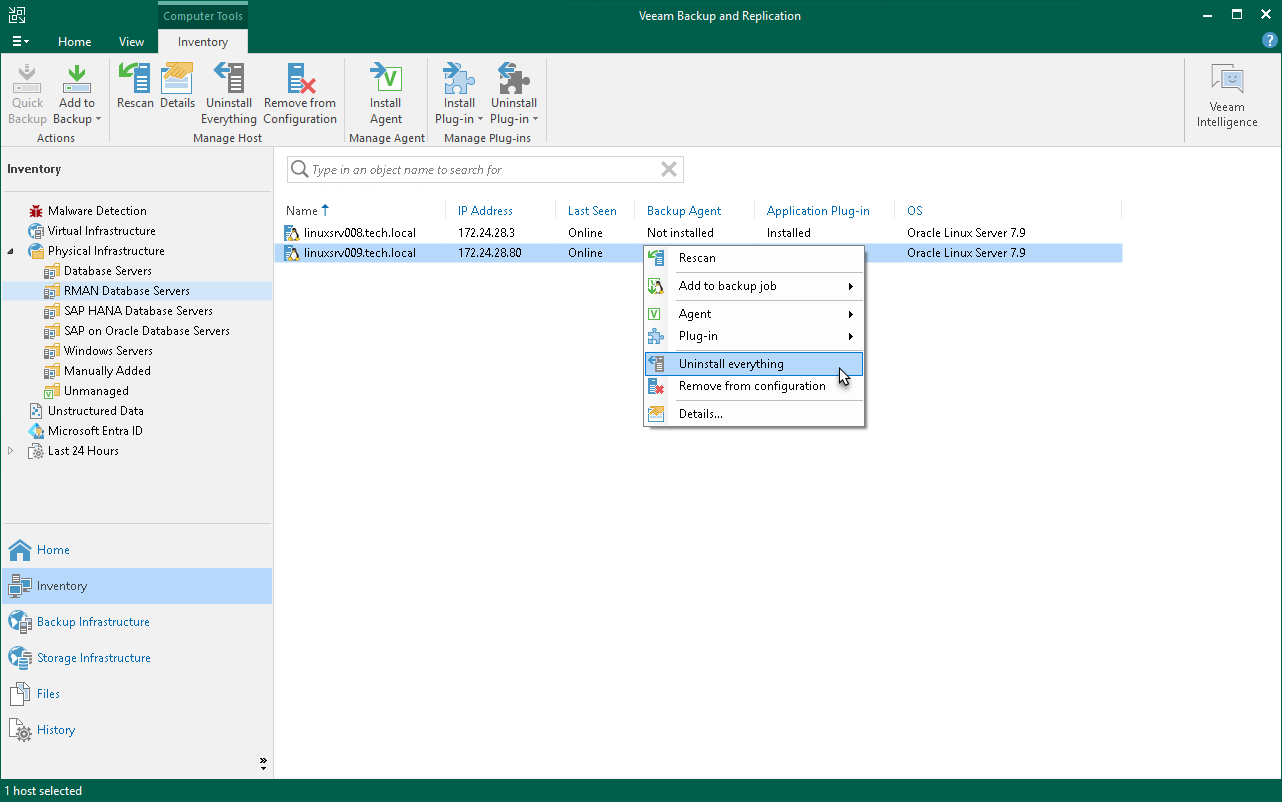
Task: Open Veeam Intelligence from the ribbon
Action: 1226,92
